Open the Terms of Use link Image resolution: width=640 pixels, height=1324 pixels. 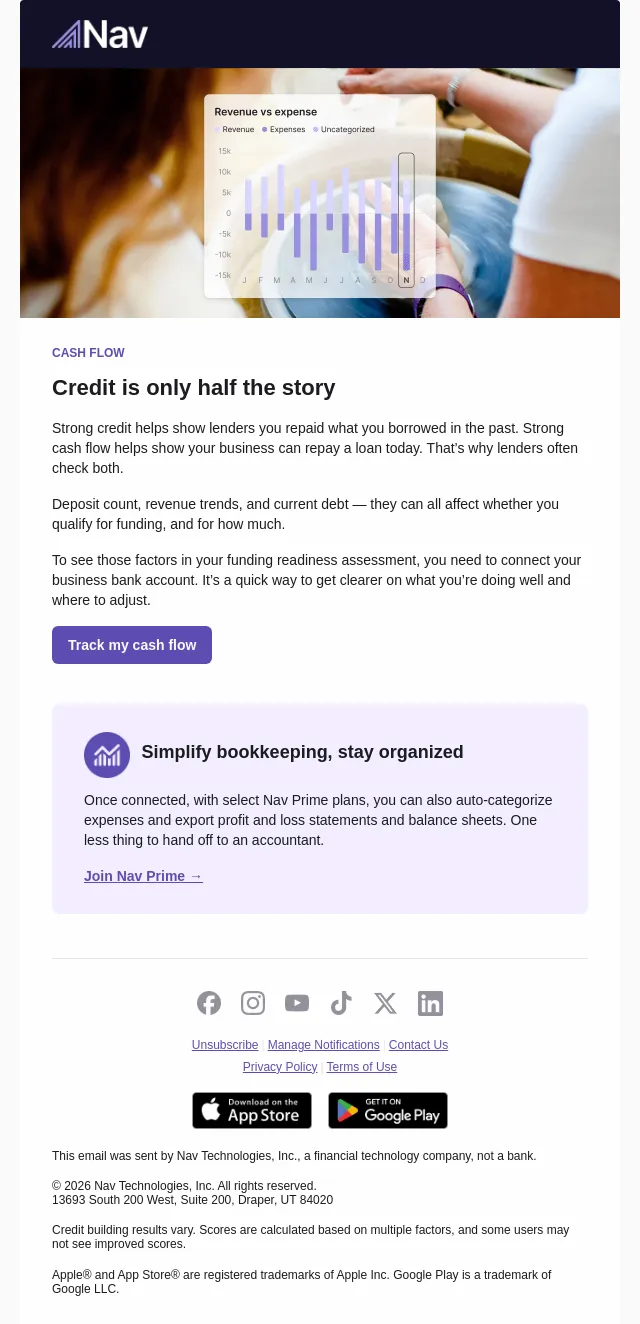pos(362,1067)
